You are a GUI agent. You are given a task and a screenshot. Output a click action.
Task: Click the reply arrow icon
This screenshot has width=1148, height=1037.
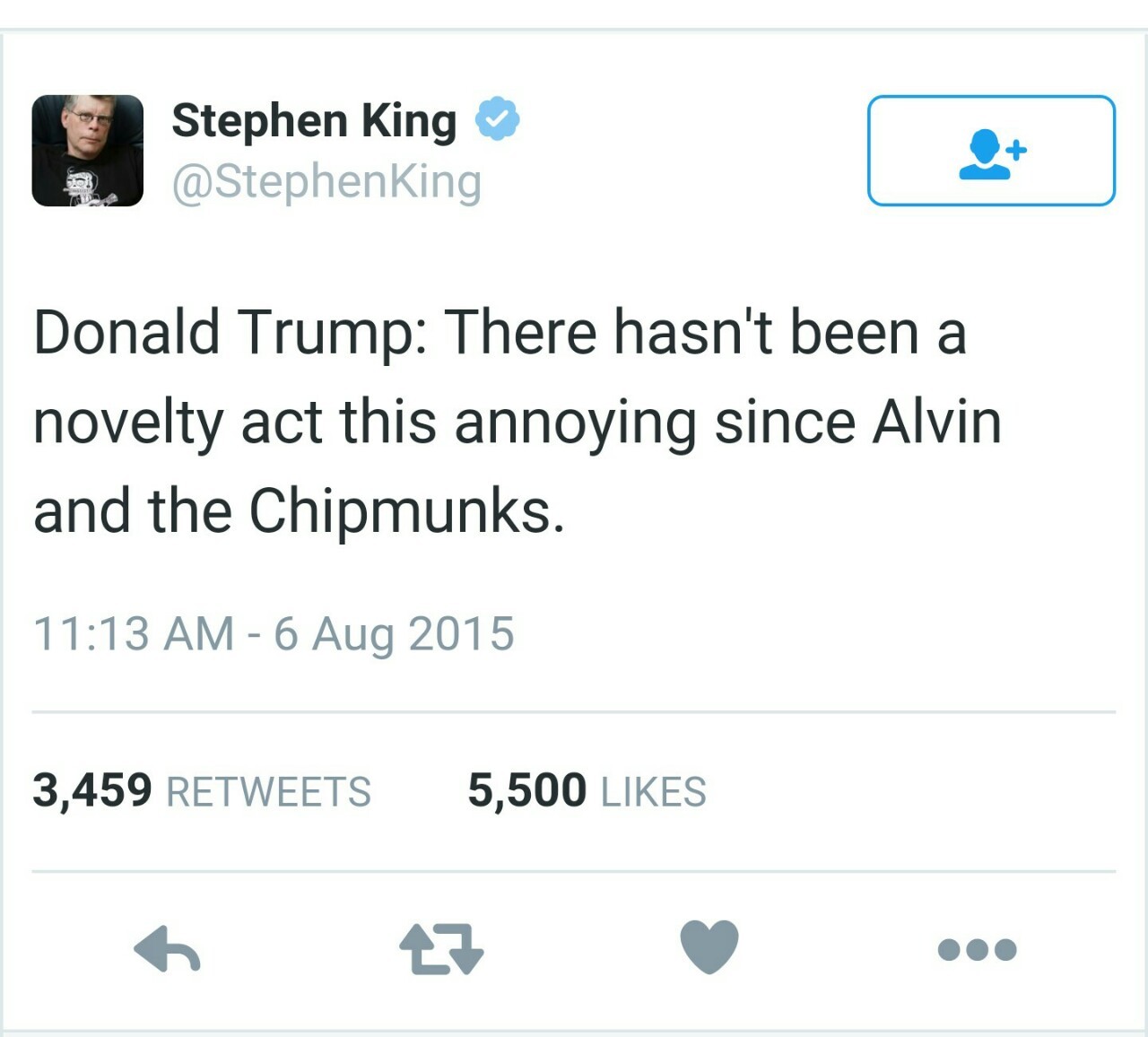click(168, 949)
